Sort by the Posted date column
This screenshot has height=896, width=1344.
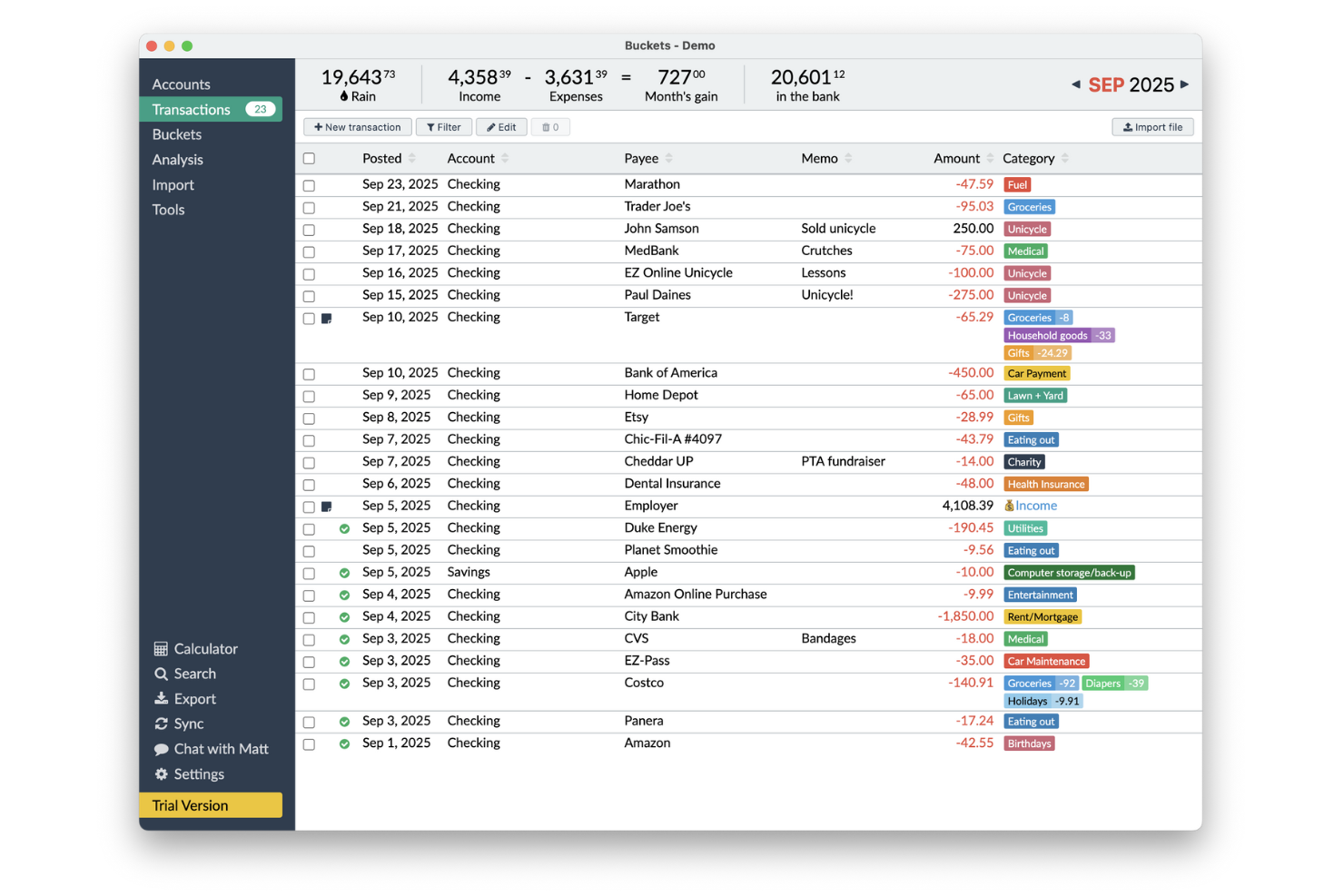click(414, 158)
